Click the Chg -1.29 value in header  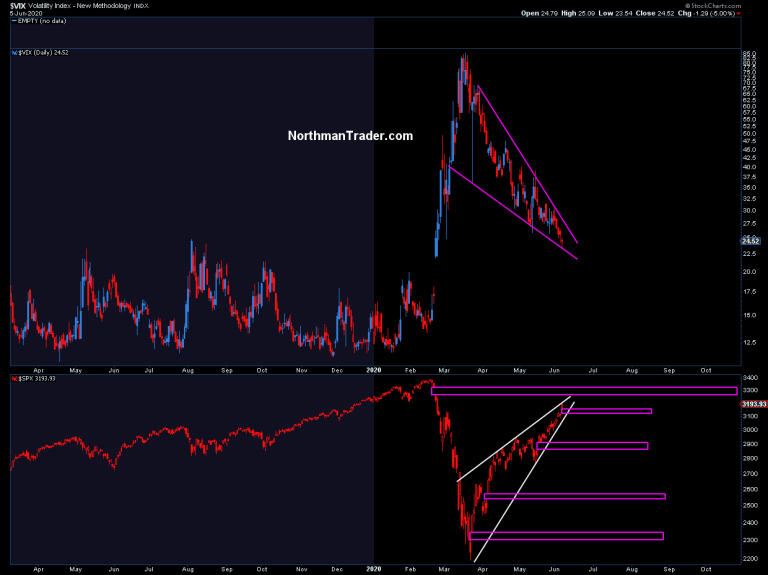coord(712,13)
